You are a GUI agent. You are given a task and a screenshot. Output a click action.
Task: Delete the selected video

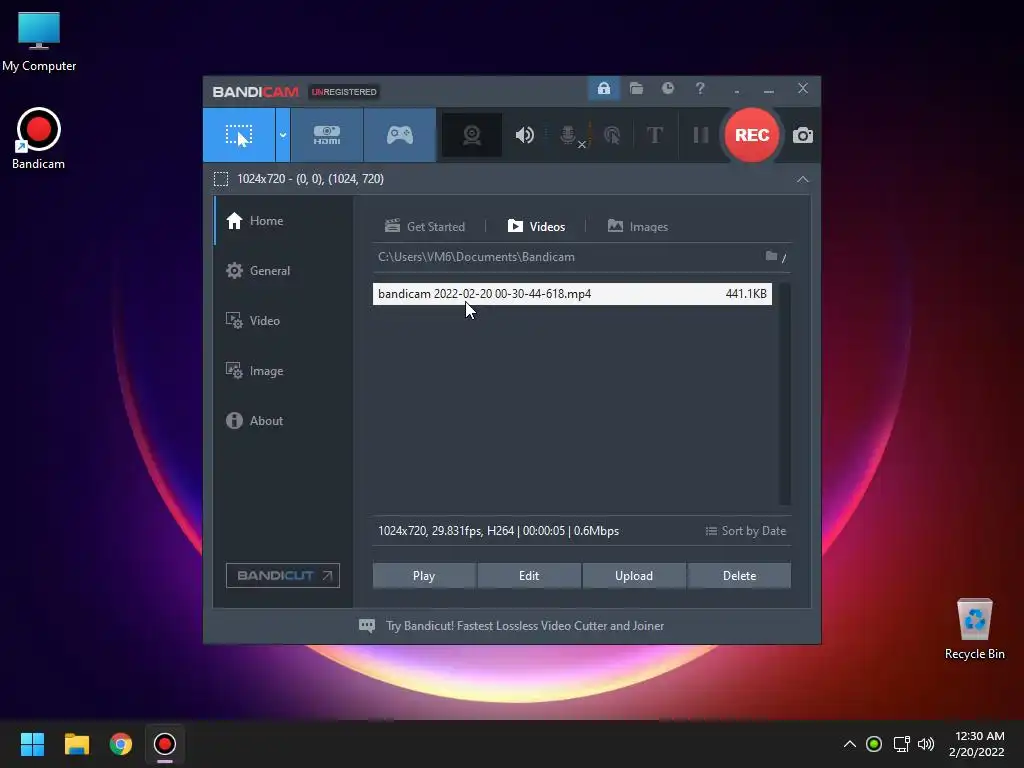coord(739,575)
